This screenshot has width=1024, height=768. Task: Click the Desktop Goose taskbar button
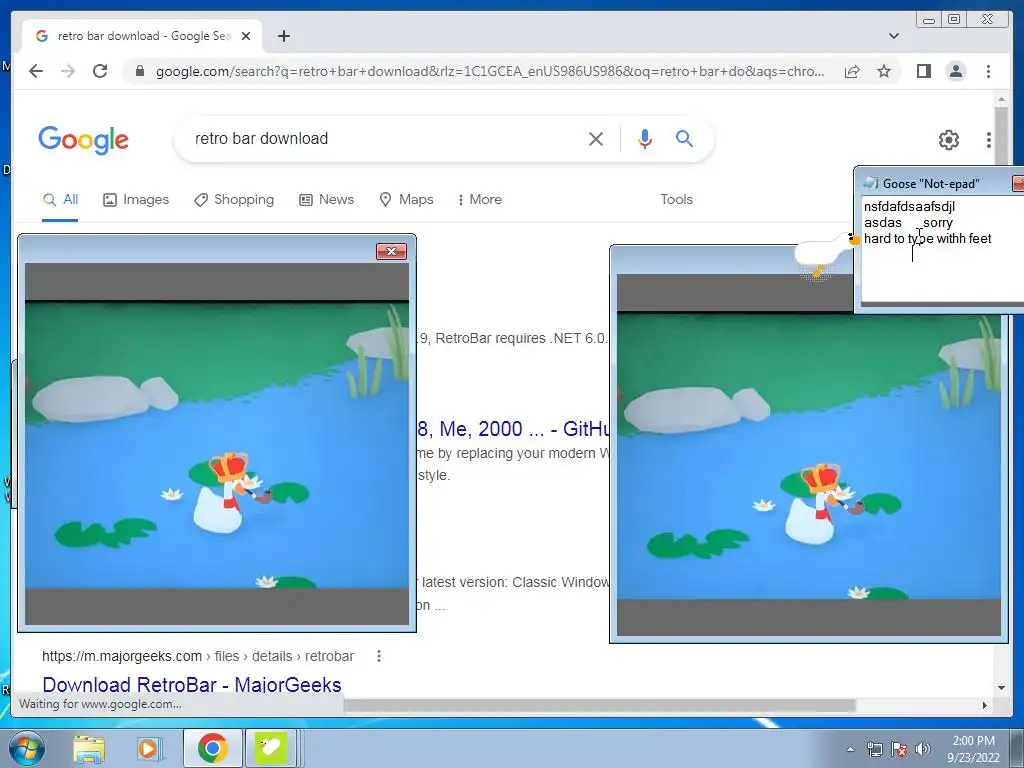coord(272,748)
